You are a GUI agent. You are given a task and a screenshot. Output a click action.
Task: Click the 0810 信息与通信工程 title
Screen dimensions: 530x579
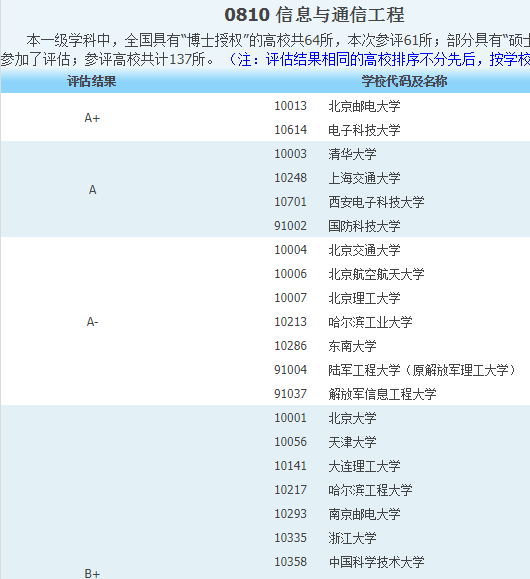click(314, 15)
